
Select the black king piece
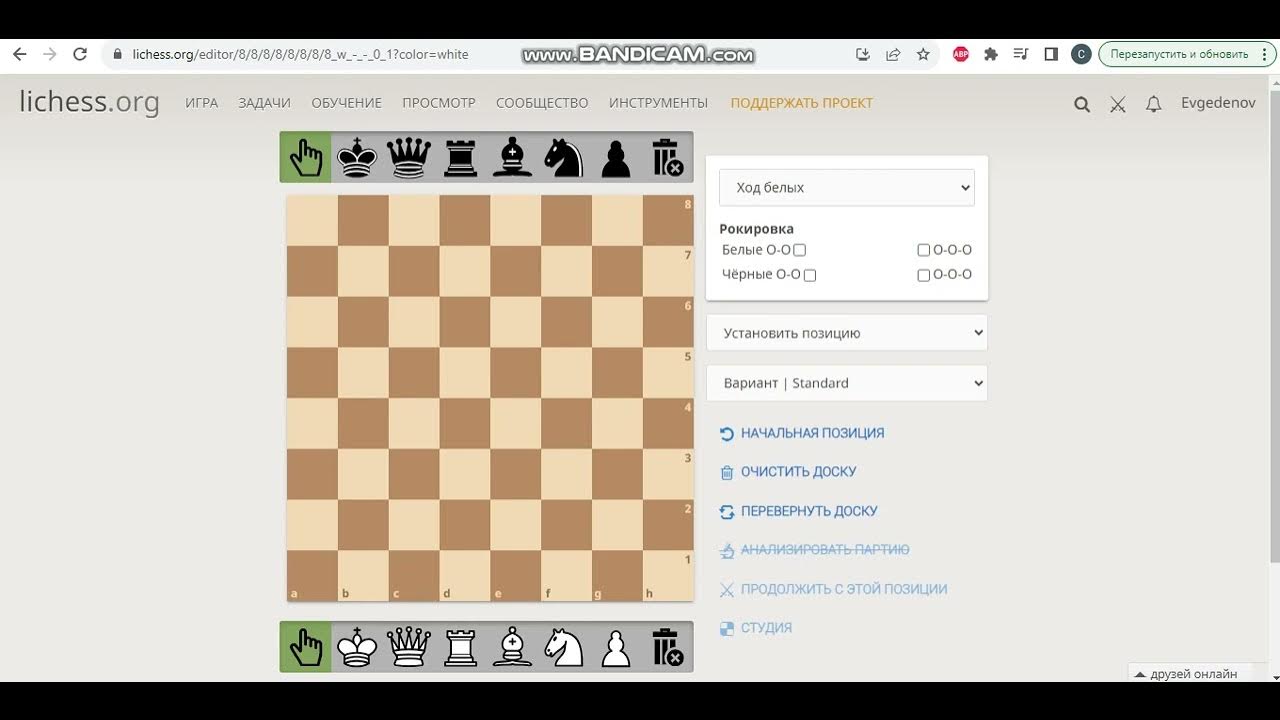coord(357,158)
